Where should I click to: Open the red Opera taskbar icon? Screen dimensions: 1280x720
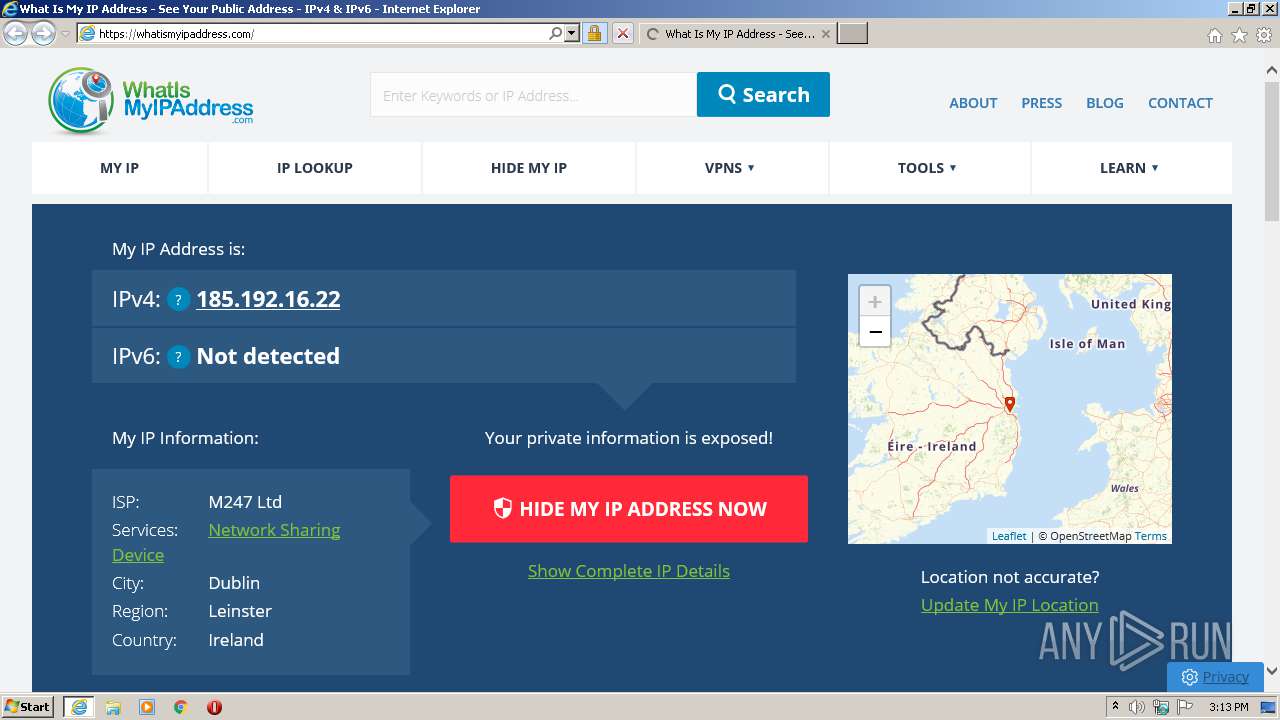[x=214, y=707]
